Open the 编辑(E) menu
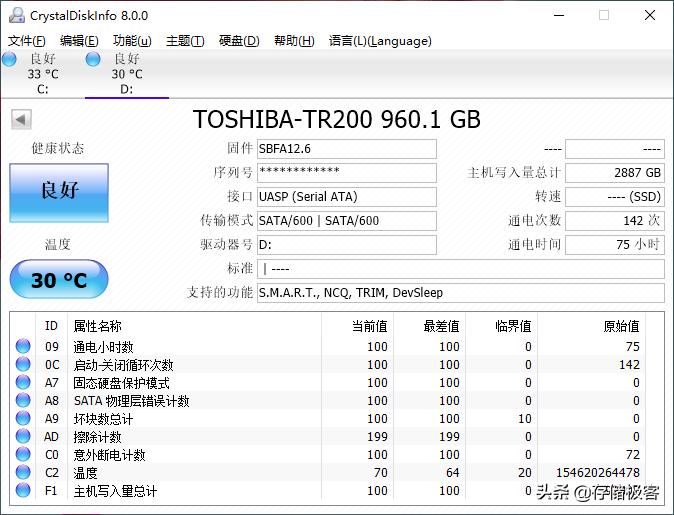Image resolution: width=674 pixels, height=515 pixels. tap(79, 41)
